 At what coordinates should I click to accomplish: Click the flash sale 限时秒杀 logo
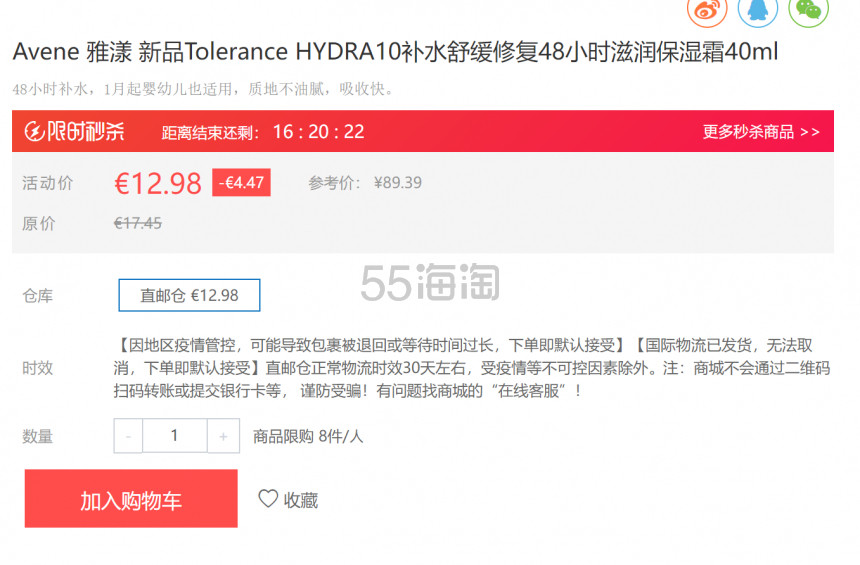coord(75,132)
